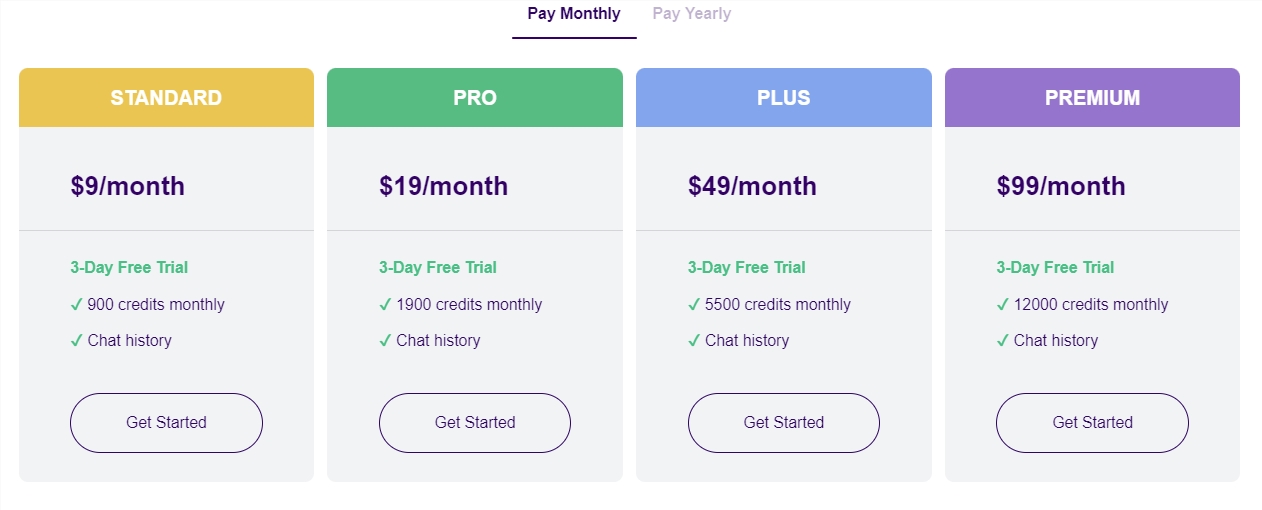Click Get Started under the Standard plan
This screenshot has width=1262, height=510.
pyautogui.click(x=166, y=422)
